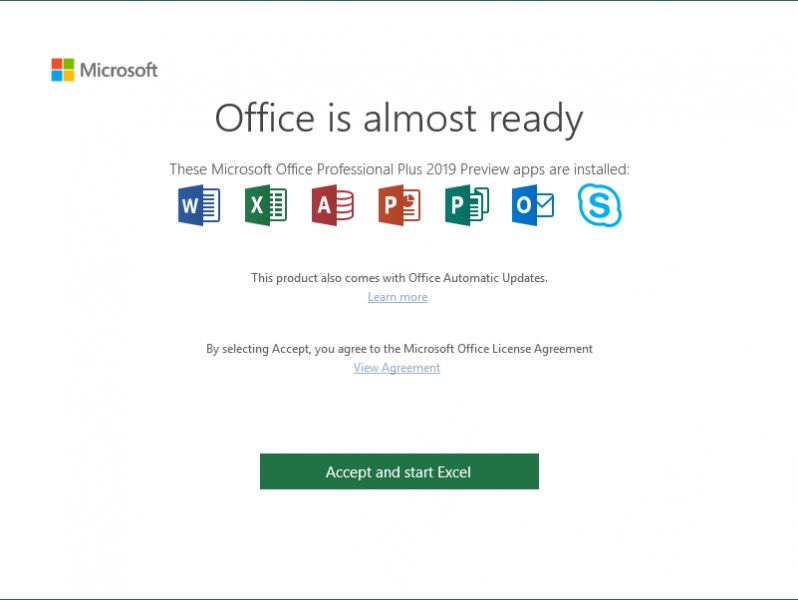Click the blue square in Microsoft logo

point(57,76)
